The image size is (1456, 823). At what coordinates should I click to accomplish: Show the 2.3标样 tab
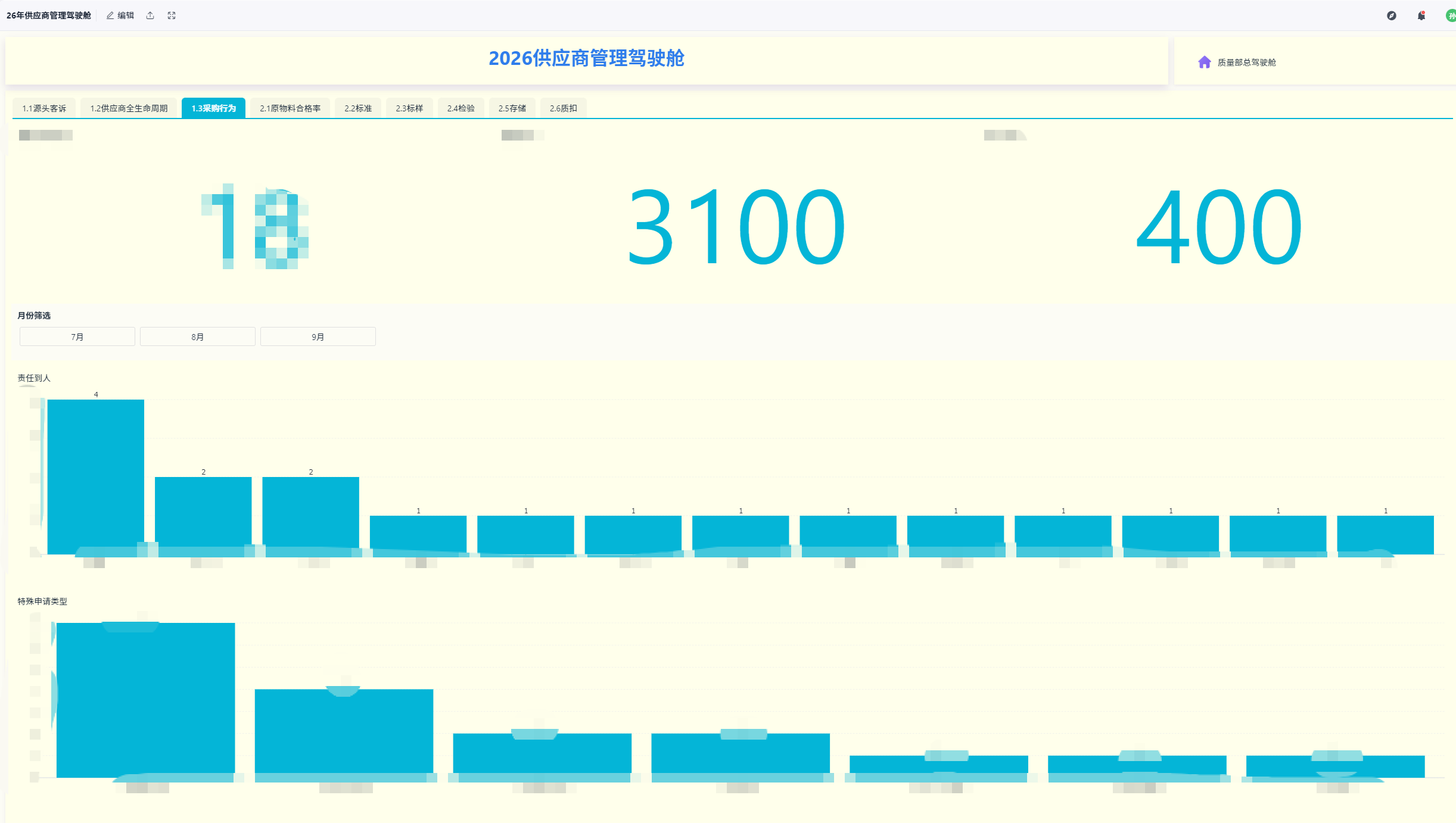coord(409,108)
